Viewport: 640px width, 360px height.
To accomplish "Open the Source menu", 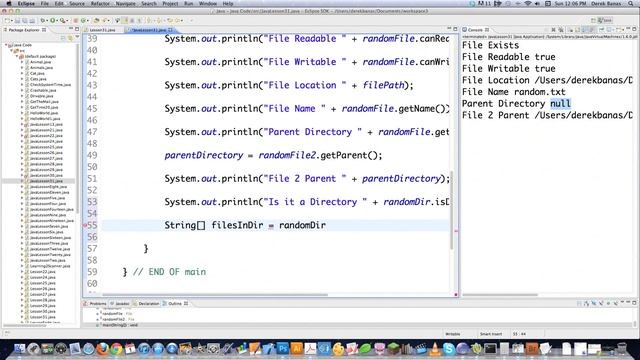I will coord(77,3).
